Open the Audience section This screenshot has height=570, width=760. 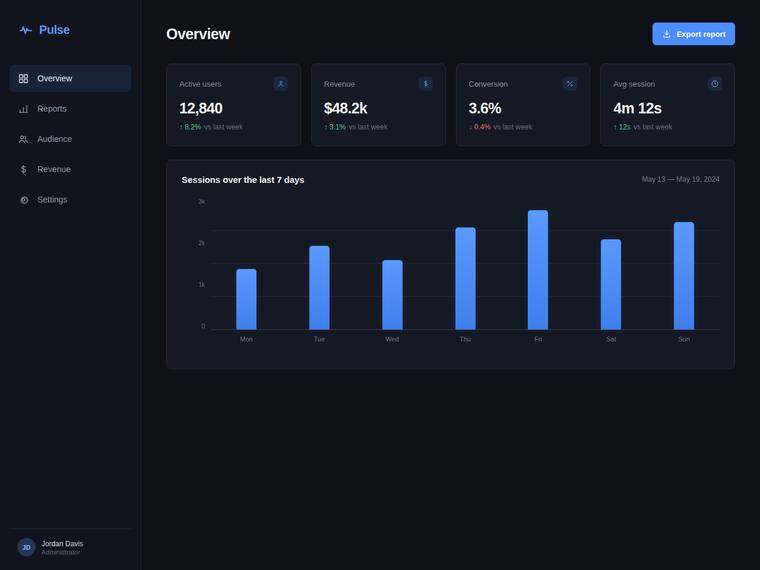[x=70, y=139]
